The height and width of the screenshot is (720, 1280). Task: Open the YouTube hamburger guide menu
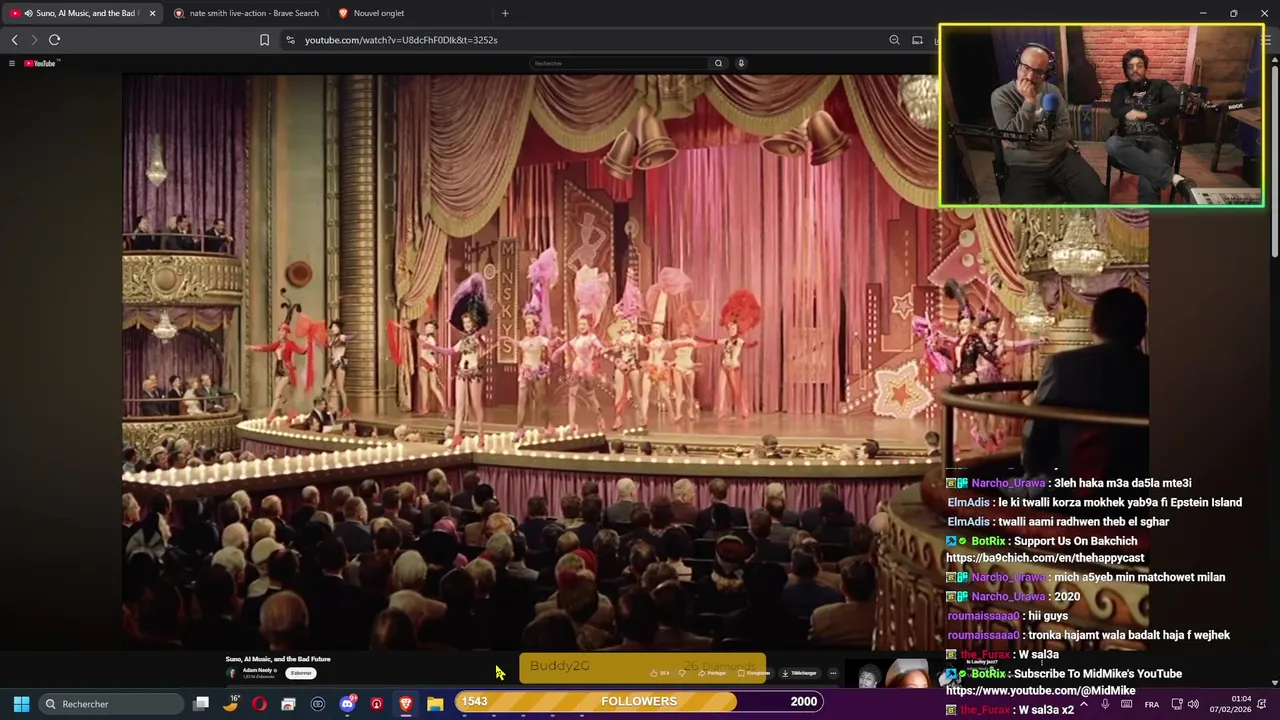pyautogui.click(x=12, y=63)
